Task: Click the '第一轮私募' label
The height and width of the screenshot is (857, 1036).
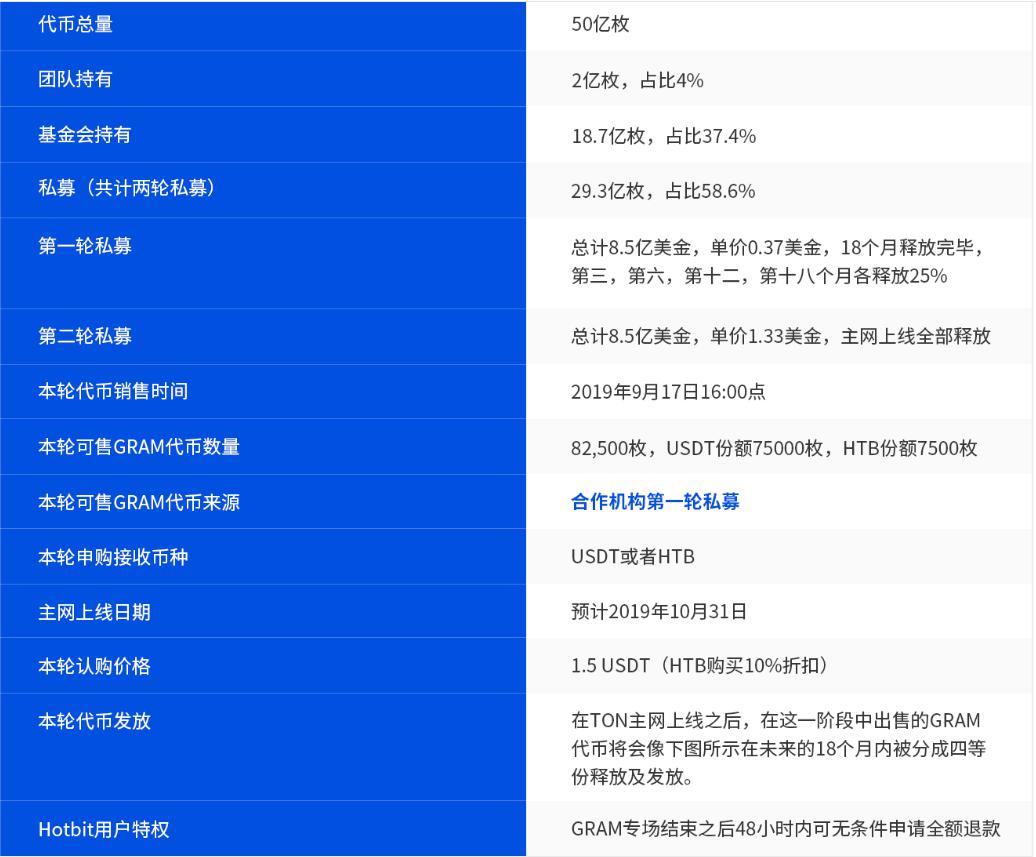Action: pyautogui.click(x=85, y=246)
